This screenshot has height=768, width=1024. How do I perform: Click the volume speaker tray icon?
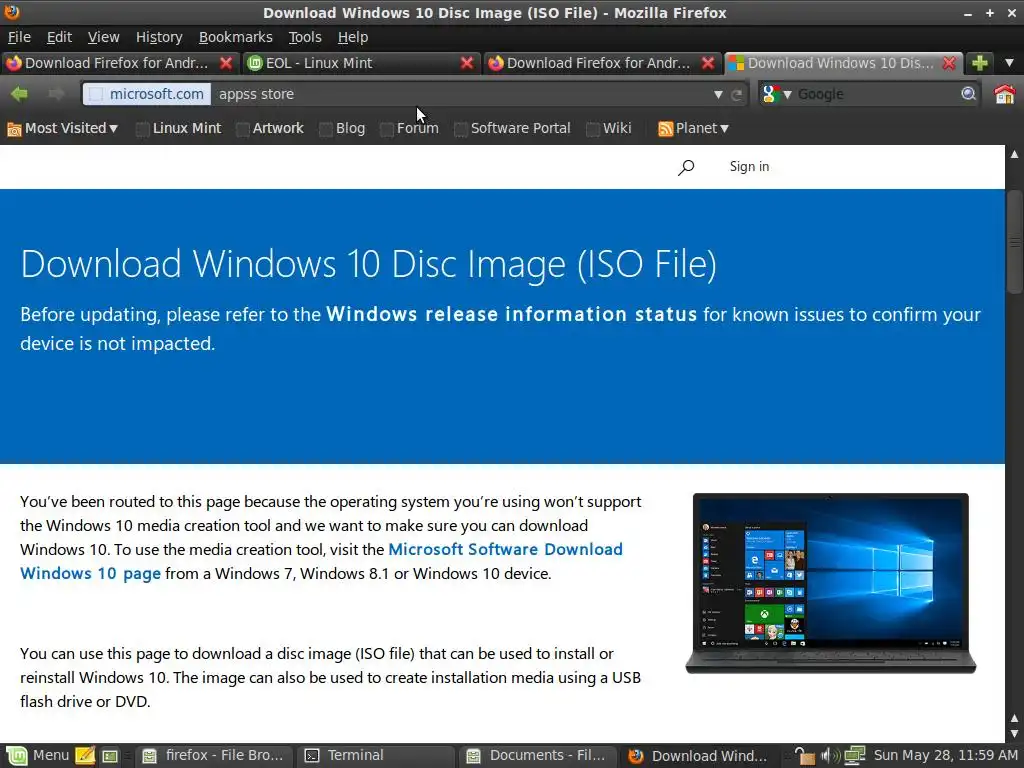coord(830,756)
